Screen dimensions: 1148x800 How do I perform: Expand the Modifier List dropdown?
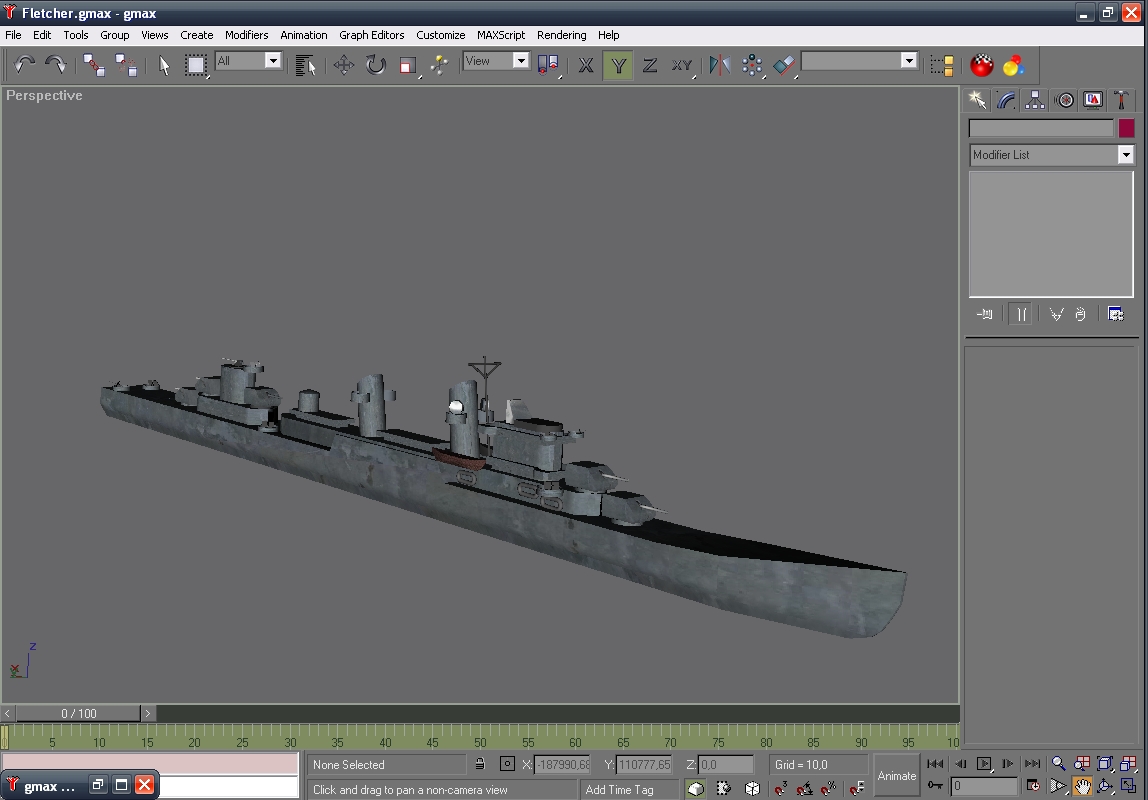click(x=1051, y=154)
